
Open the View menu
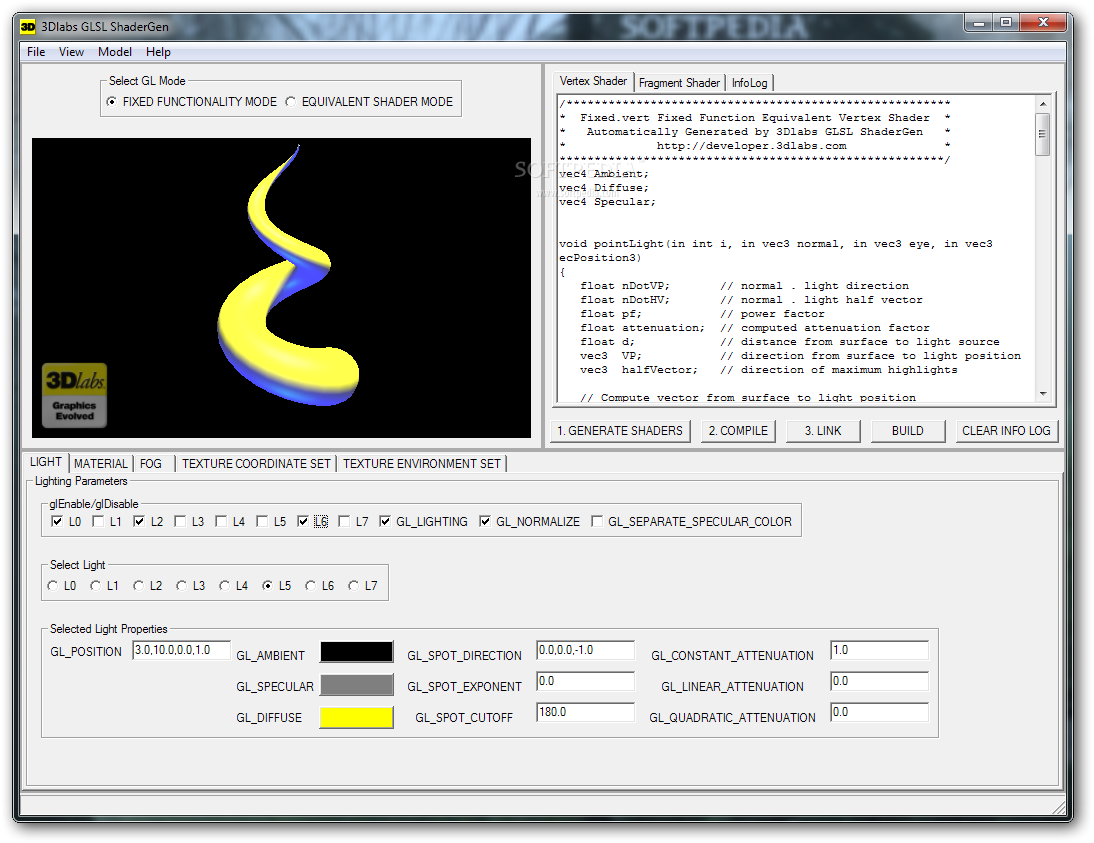coord(71,52)
